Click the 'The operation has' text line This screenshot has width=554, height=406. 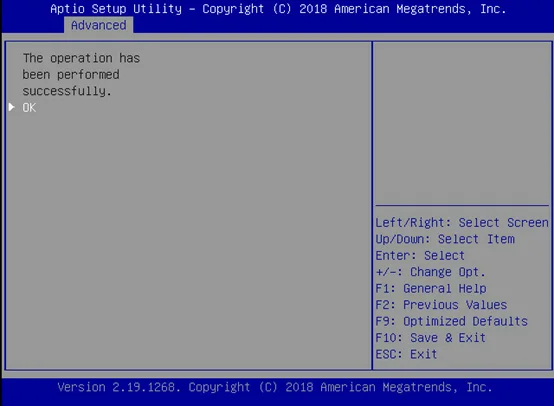click(x=81, y=58)
